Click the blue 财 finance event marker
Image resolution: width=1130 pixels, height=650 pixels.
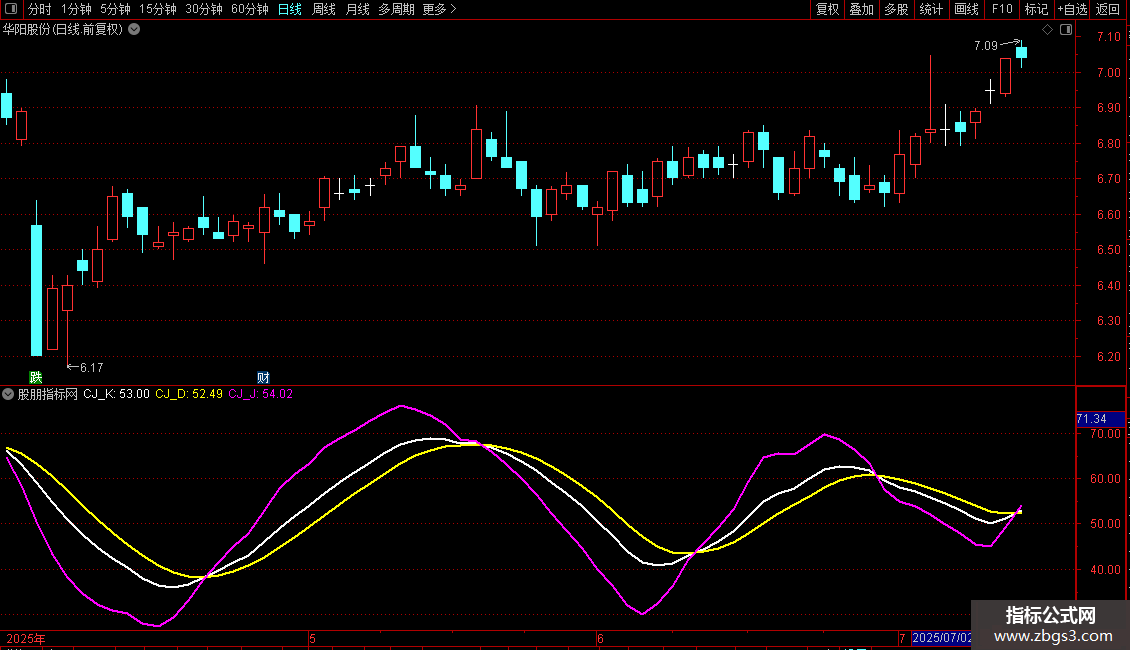coord(263,378)
